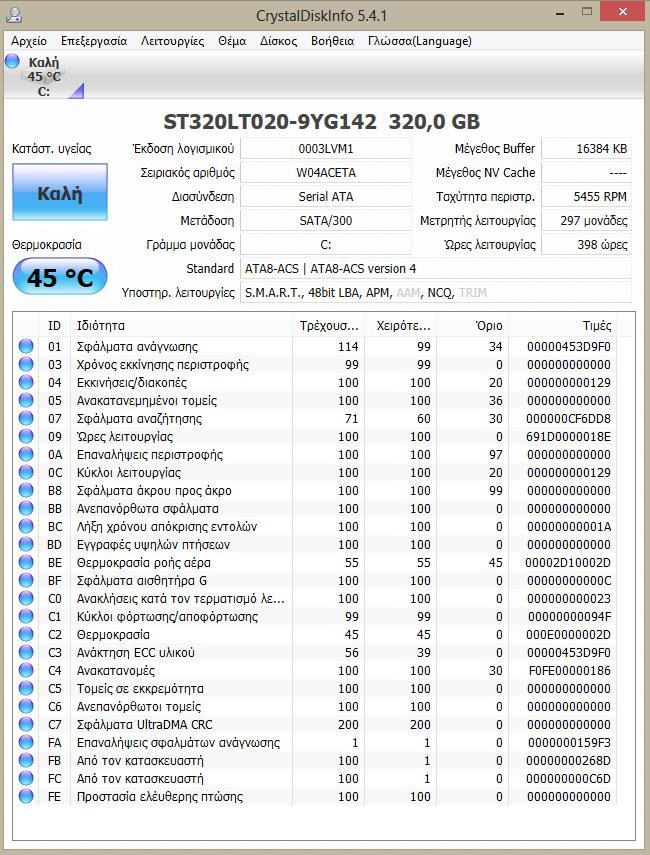Click the Όριο column header
The height and width of the screenshot is (855, 650).
[472, 326]
